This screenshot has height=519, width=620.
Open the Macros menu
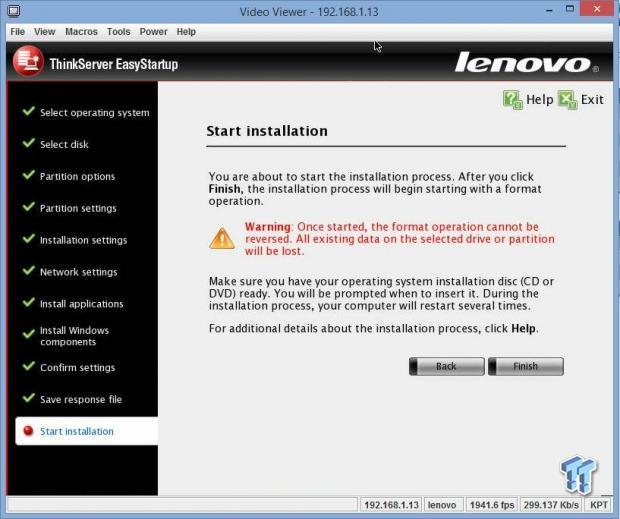coord(81,32)
